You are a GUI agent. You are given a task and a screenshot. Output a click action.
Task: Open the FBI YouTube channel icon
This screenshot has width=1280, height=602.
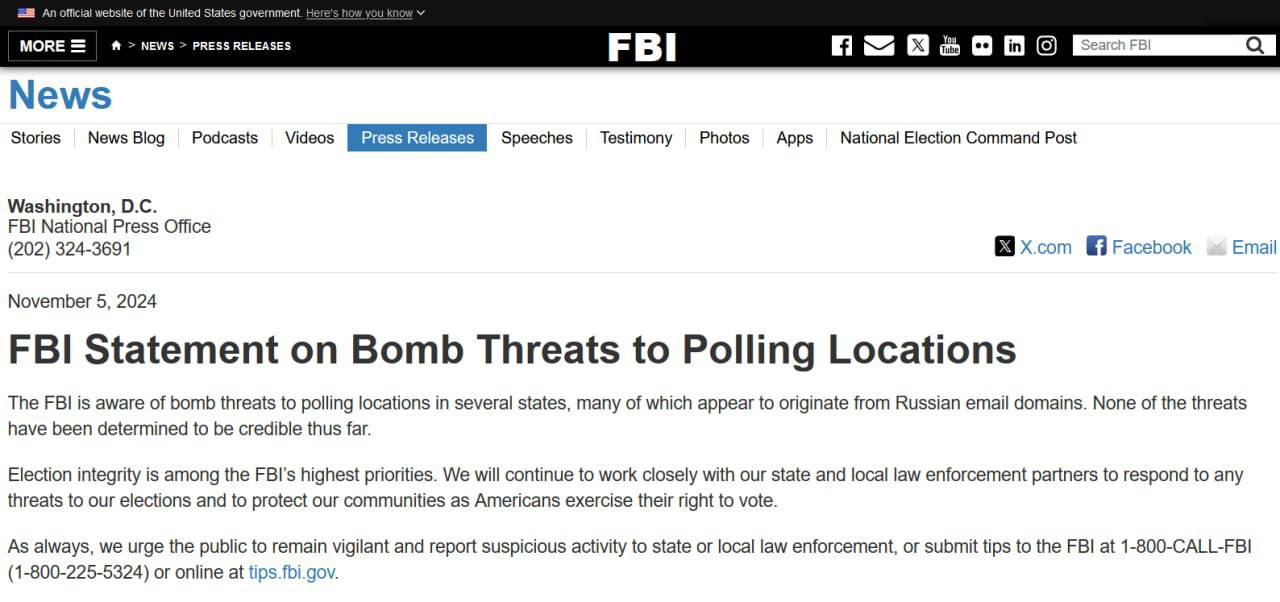950,46
